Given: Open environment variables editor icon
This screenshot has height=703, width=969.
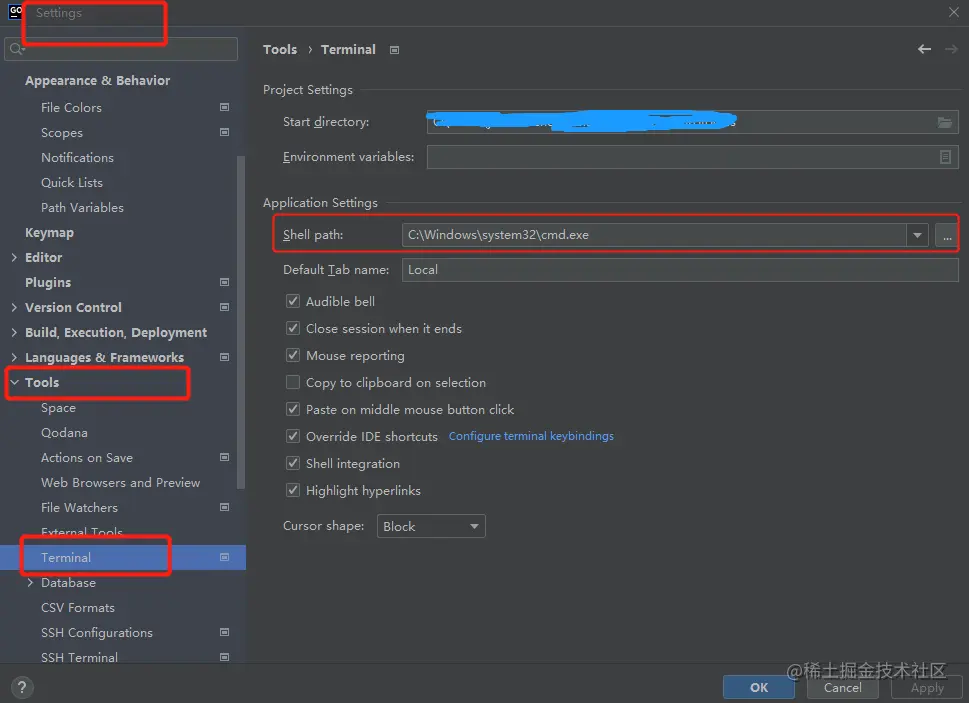Looking at the screenshot, I should tap(945, 157).
